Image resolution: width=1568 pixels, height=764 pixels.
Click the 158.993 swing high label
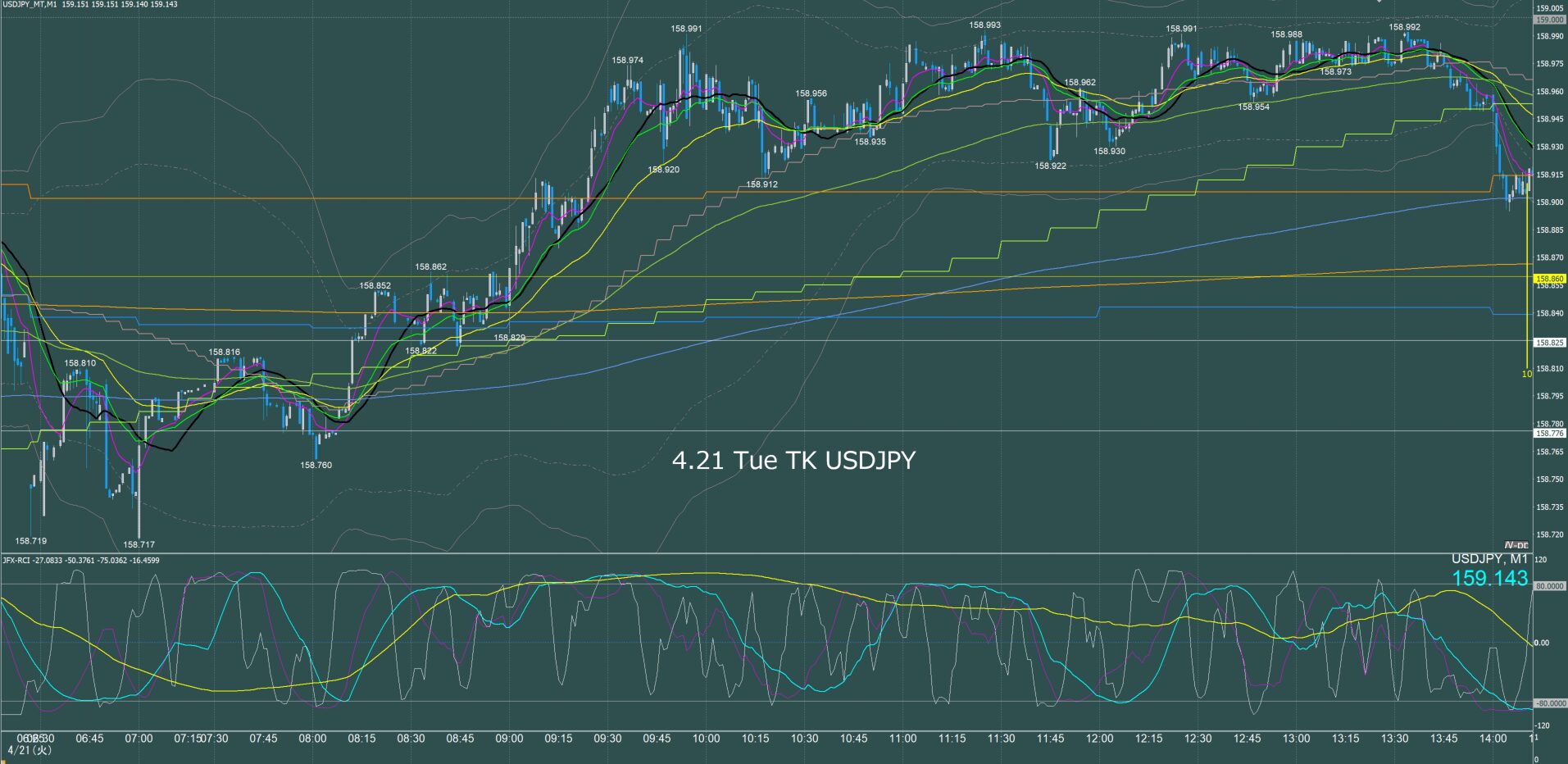[x=984, y=25]
